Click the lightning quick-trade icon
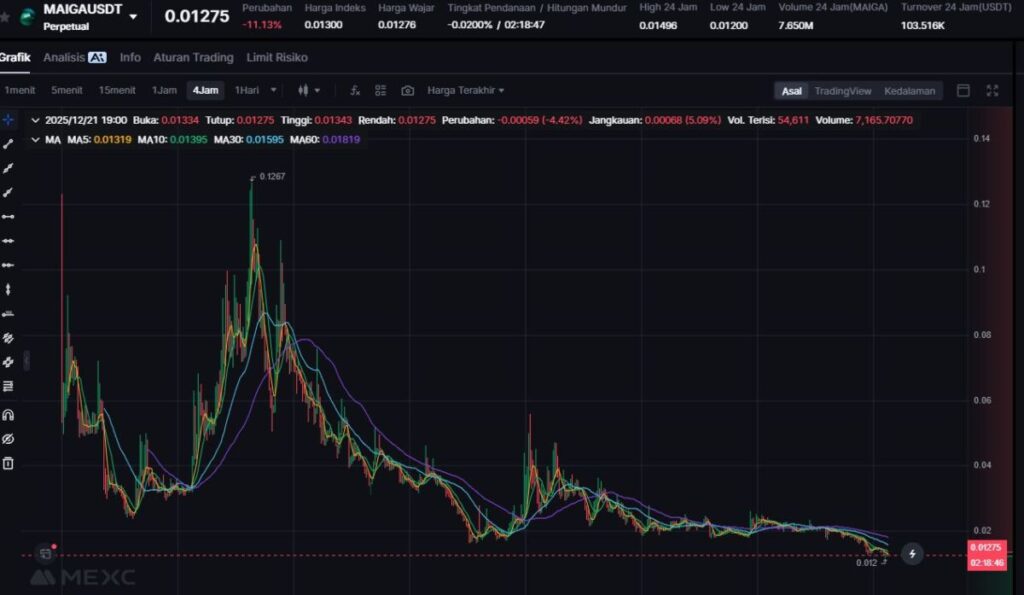This screenshot has height=595, width=1024. point(912,553)
